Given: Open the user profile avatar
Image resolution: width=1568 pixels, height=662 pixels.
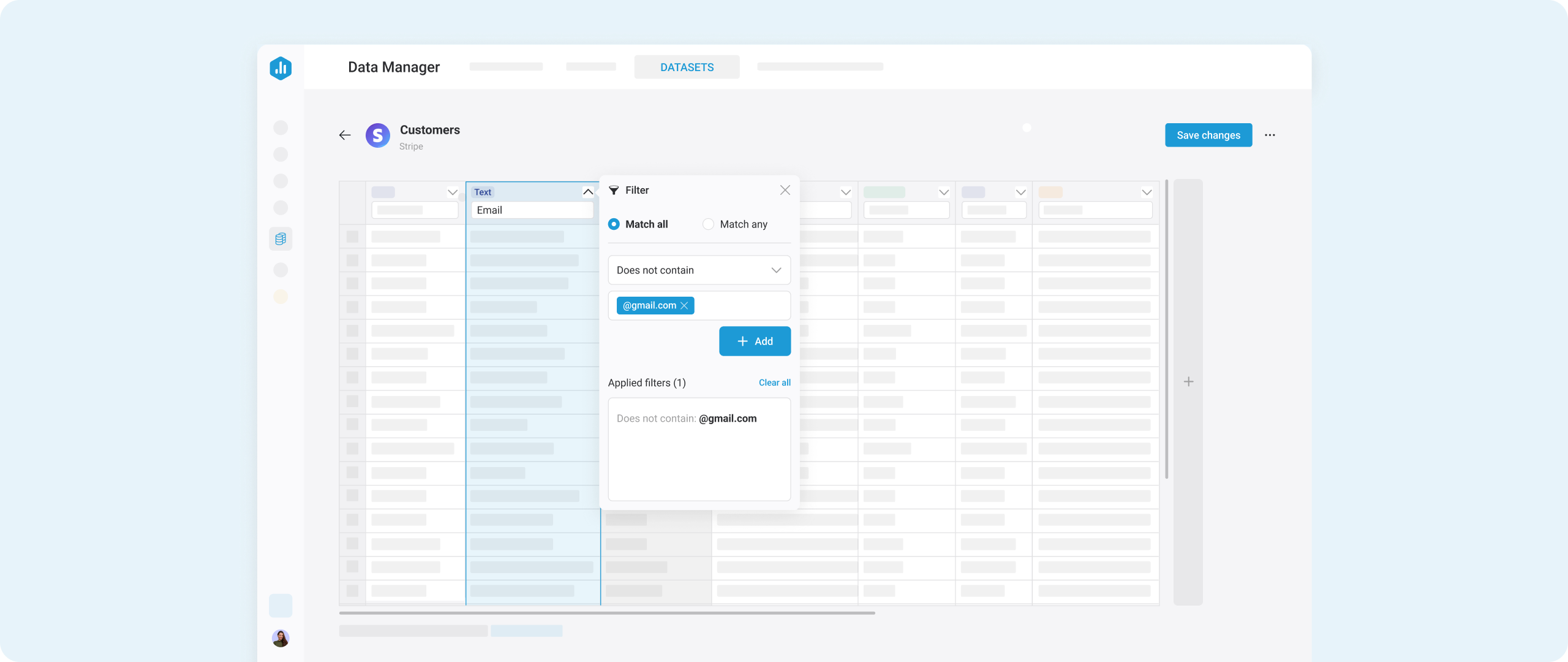Looking at the screenshot, I should coord(281,639).
